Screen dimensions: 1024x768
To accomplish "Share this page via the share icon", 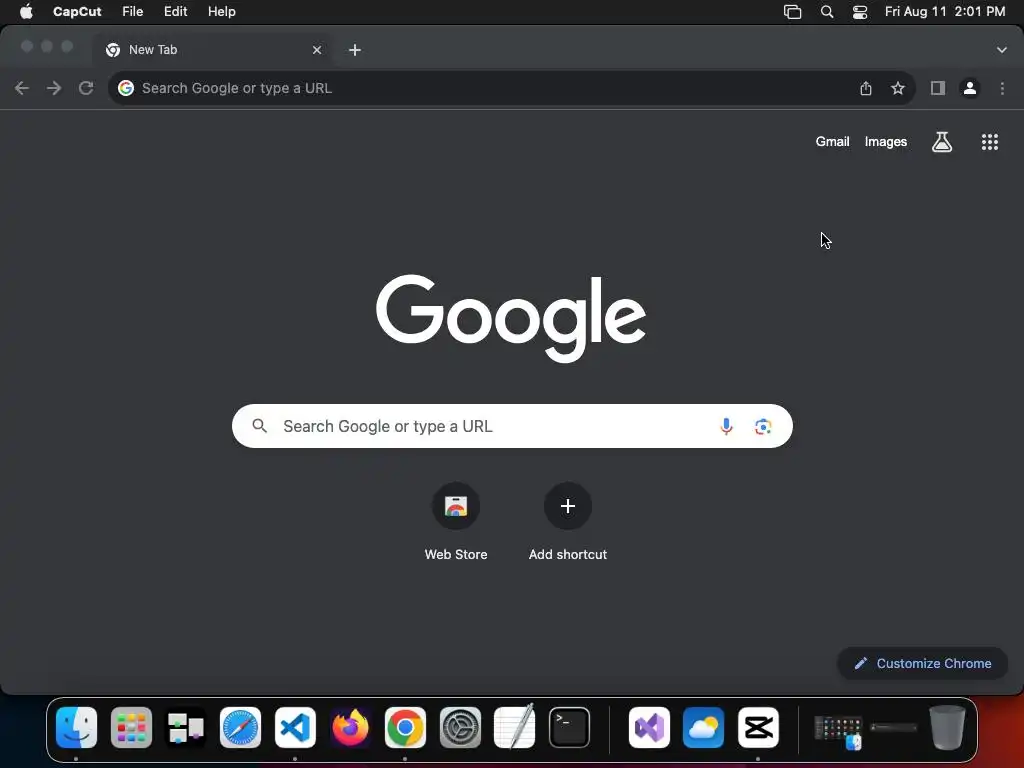I will coord(866,88).
